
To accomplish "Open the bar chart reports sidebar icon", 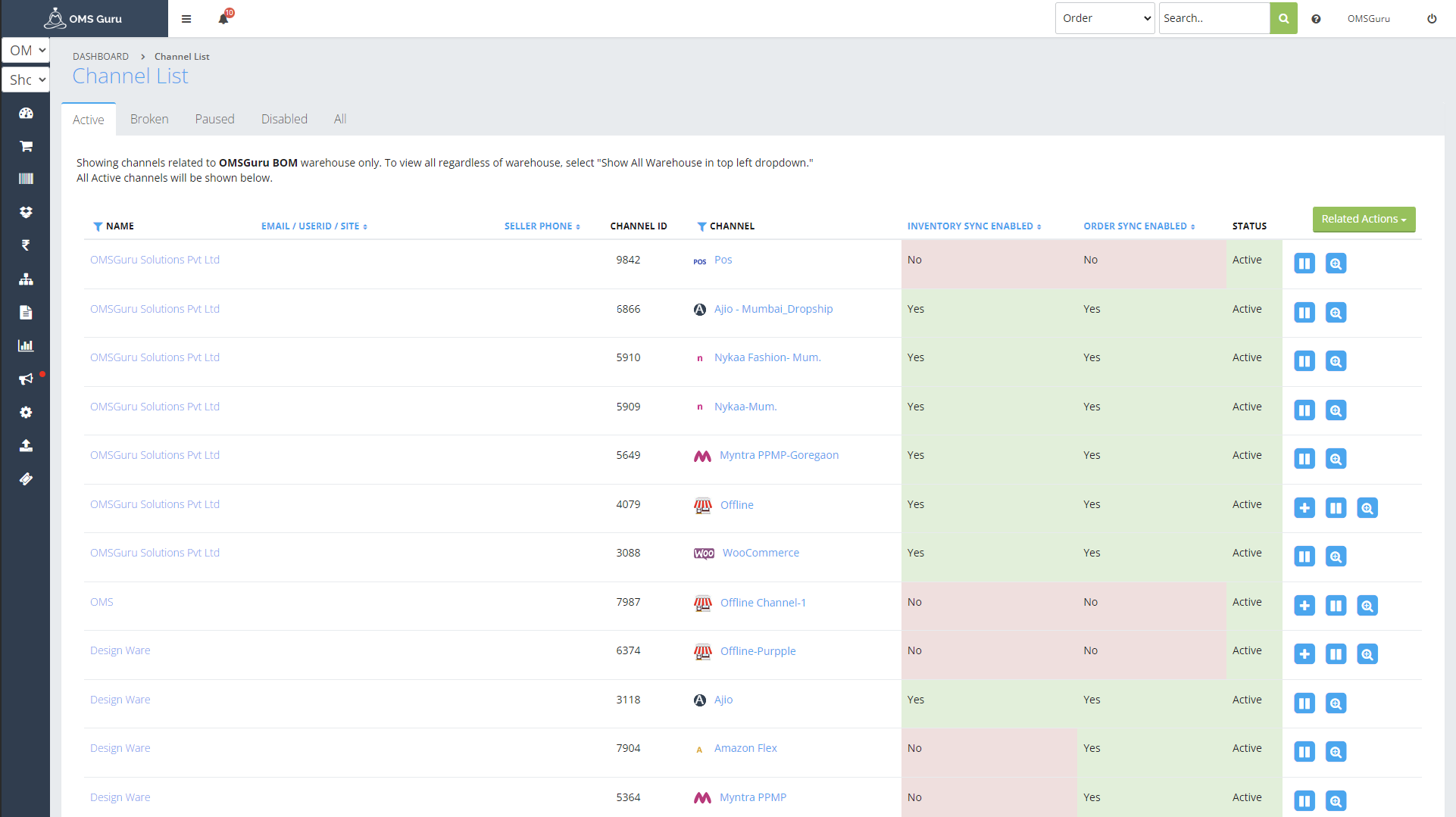I will pyautogui.click(x=26, y=346).
